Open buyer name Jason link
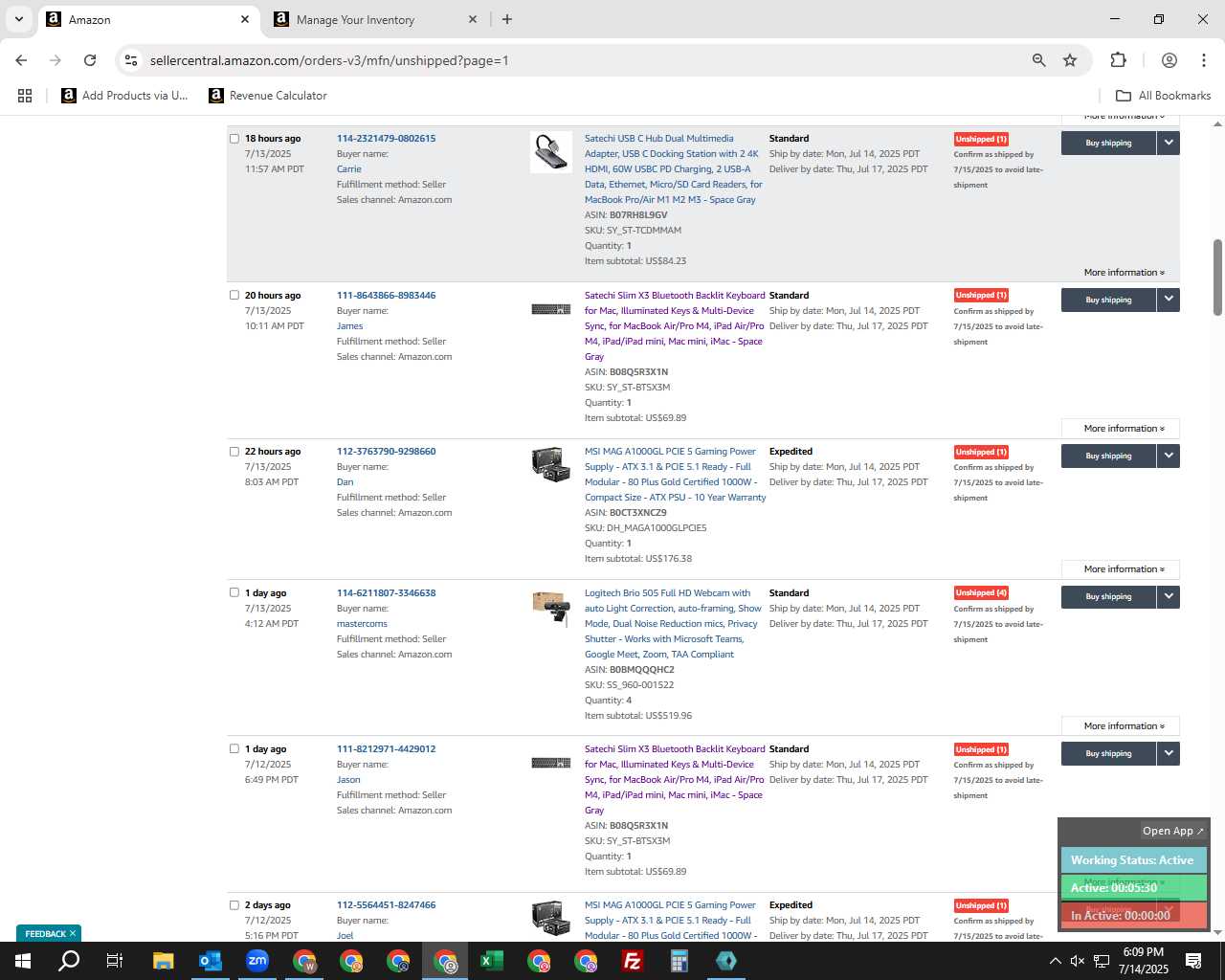1225x980 pixels. 348,780
